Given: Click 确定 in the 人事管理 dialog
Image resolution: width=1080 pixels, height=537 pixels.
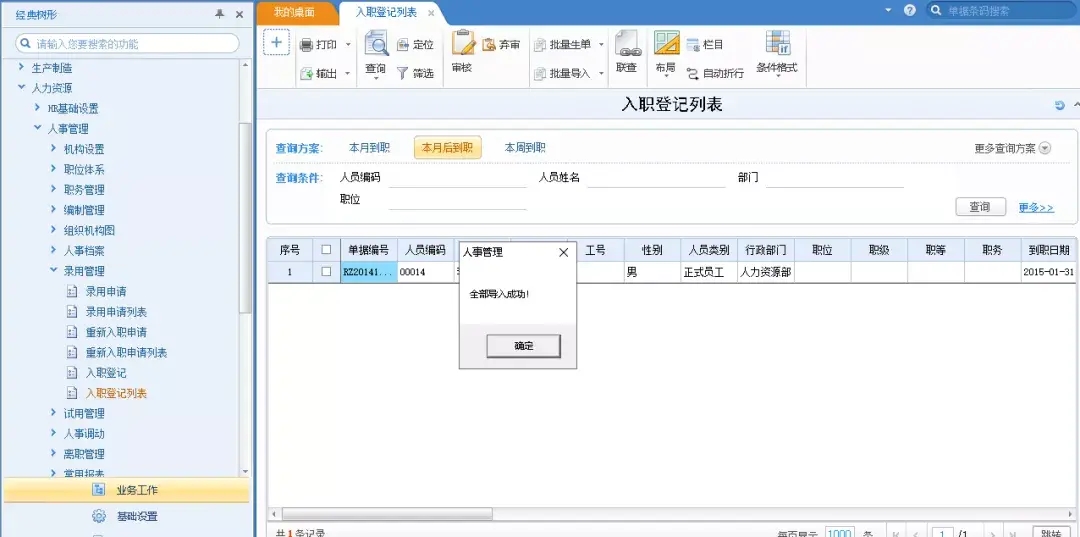Looking at the screenshot, I should click(x=523, y=346).
